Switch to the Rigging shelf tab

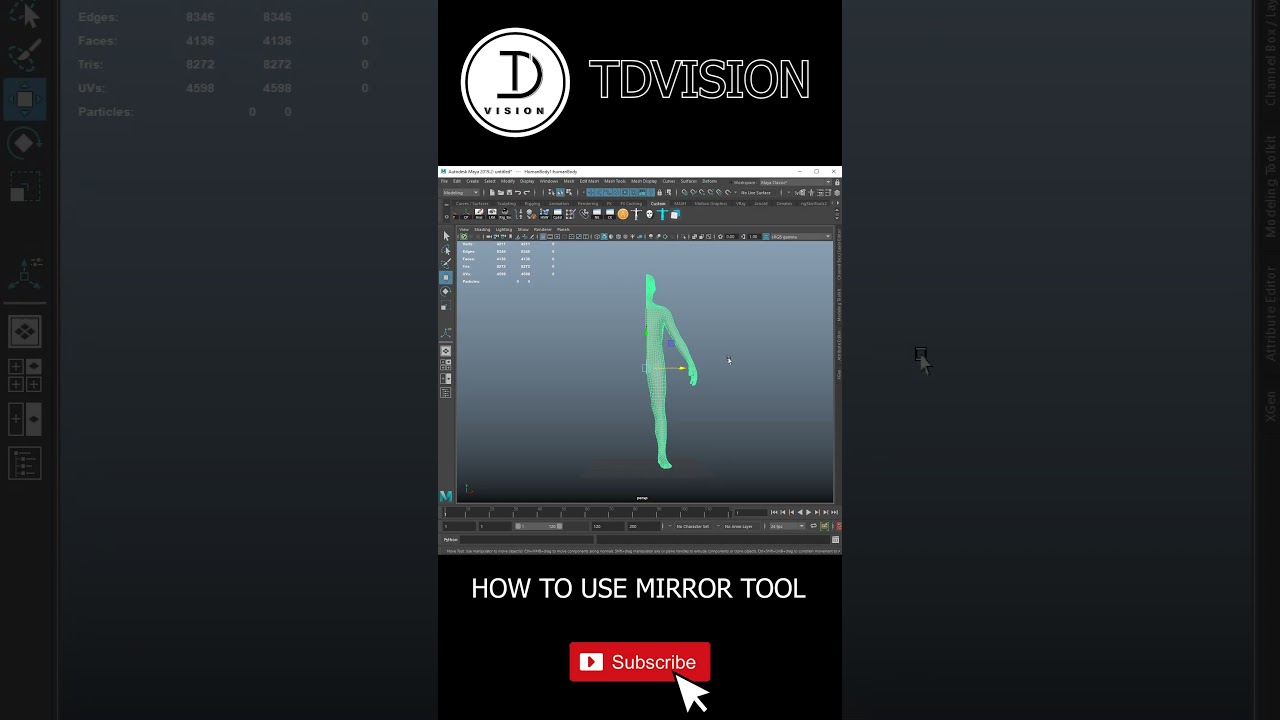(x=532, y=203)
